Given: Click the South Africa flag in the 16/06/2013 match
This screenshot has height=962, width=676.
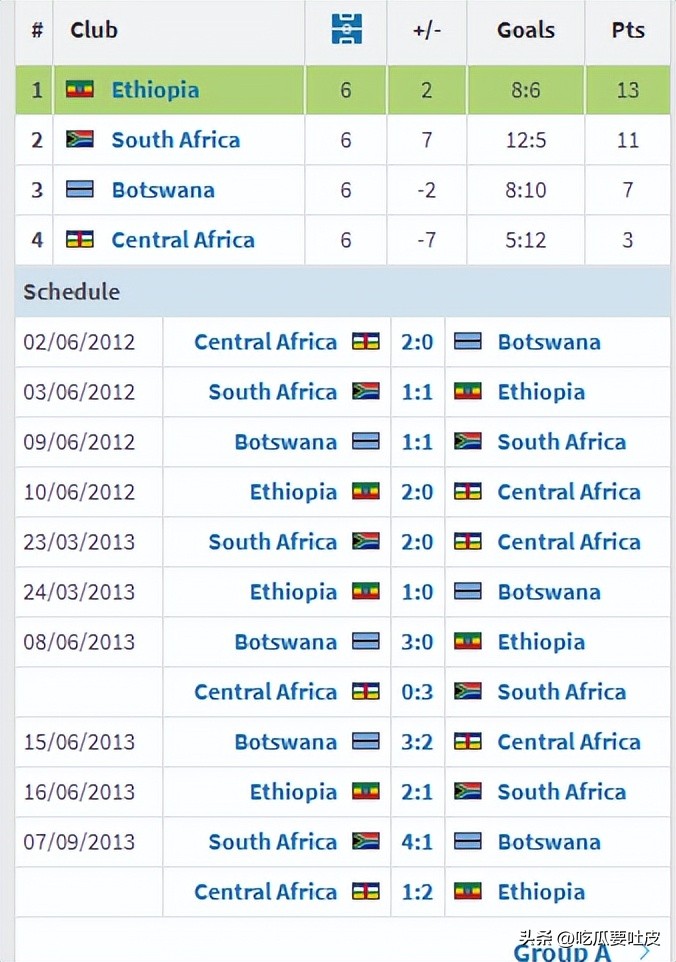Looking at the screenshot, I should coord(468,792).
